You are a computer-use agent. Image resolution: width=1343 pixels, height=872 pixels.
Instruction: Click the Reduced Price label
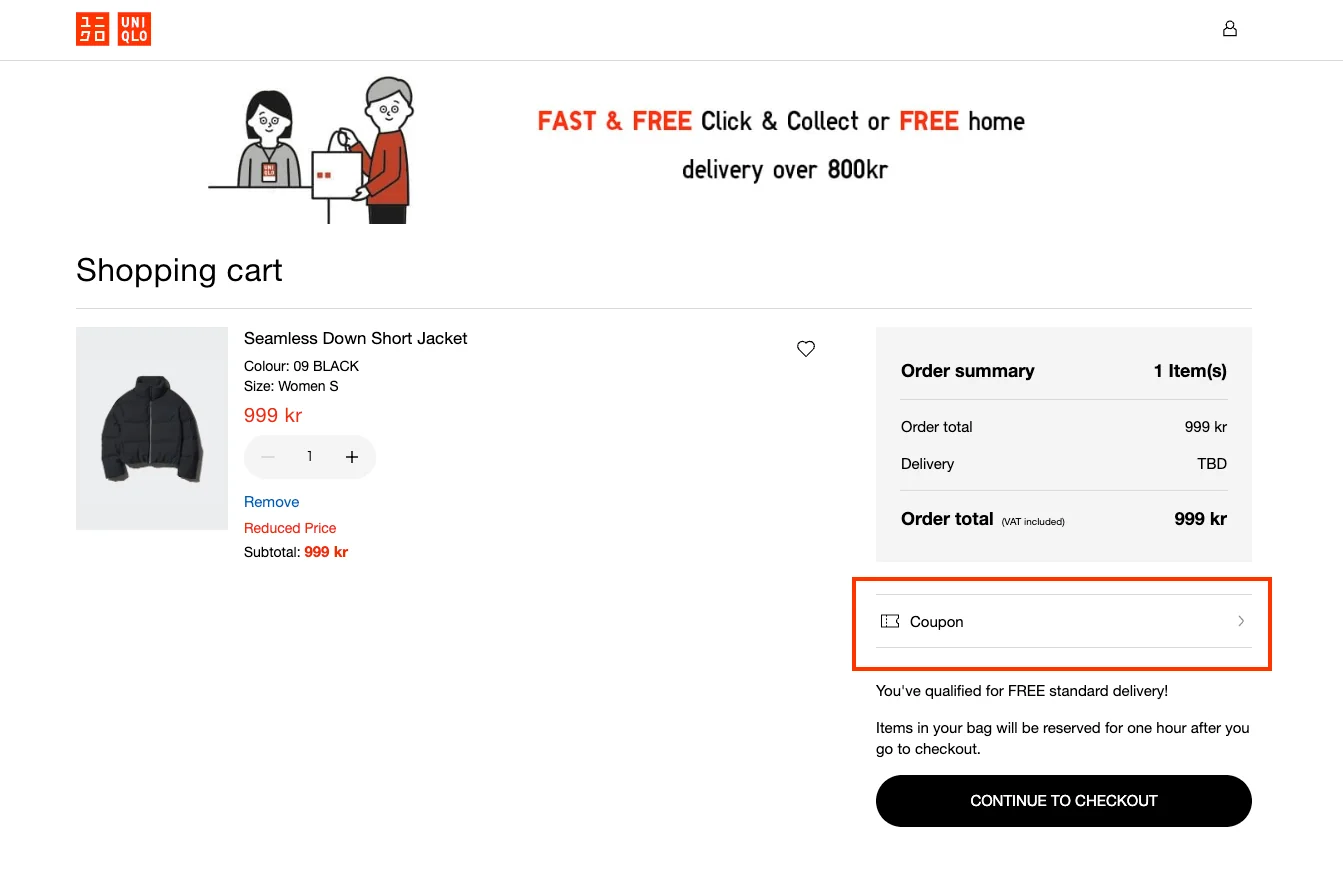coord(290,528)
